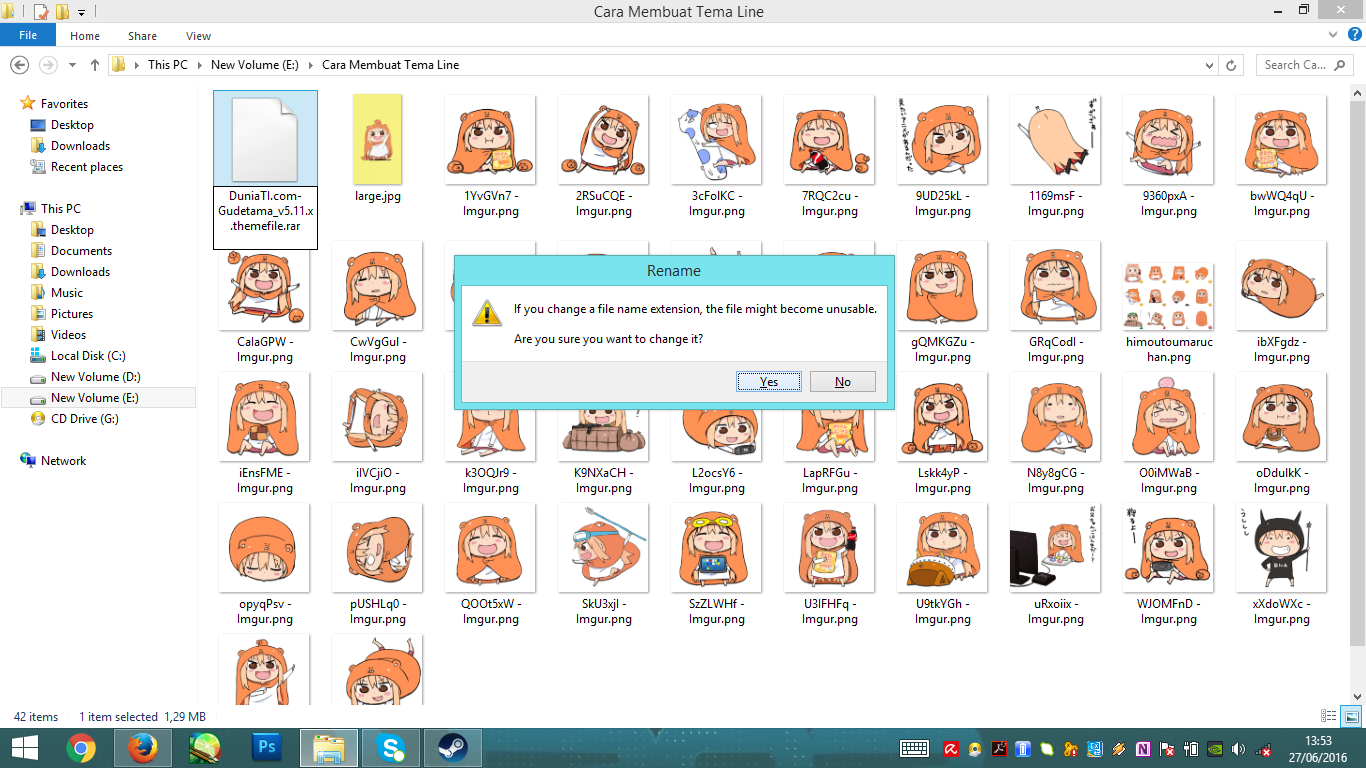Open the Home ribbon tab
The width and height of the screenshot is (1366, 768).
(85, 36)
